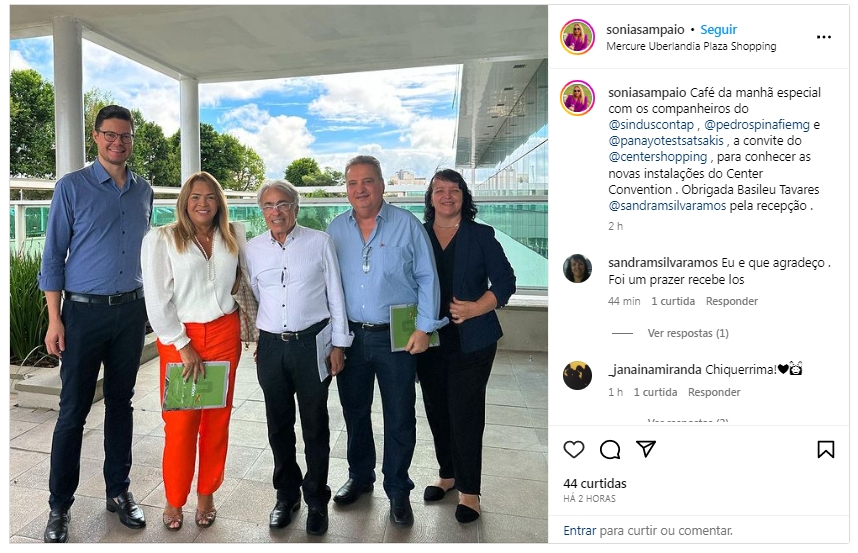Open the three-dot more options menu
Viewport: 858px width, 553px height.
(824, 37)
